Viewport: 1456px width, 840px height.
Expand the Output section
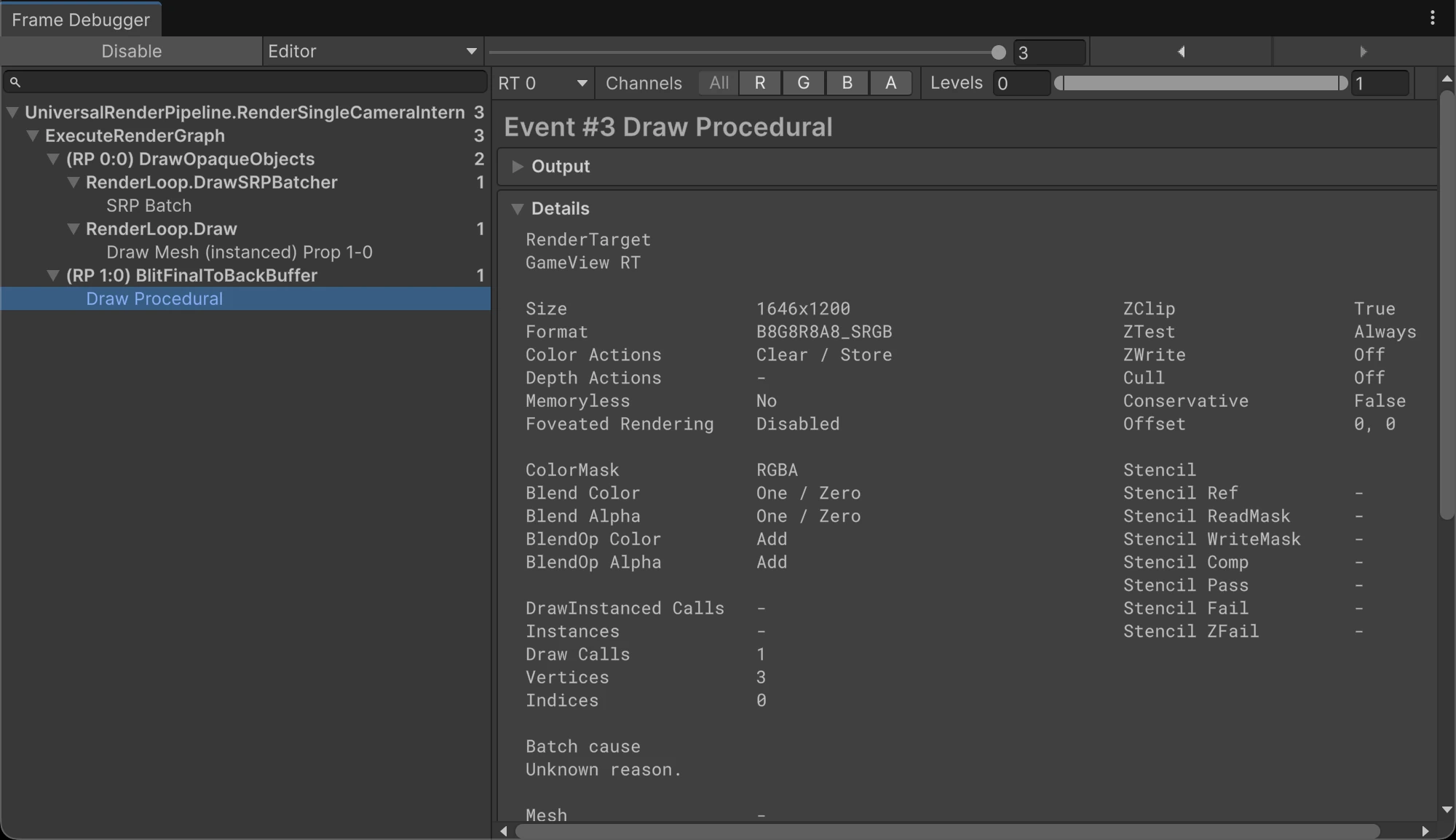click(x=518, y=167)
